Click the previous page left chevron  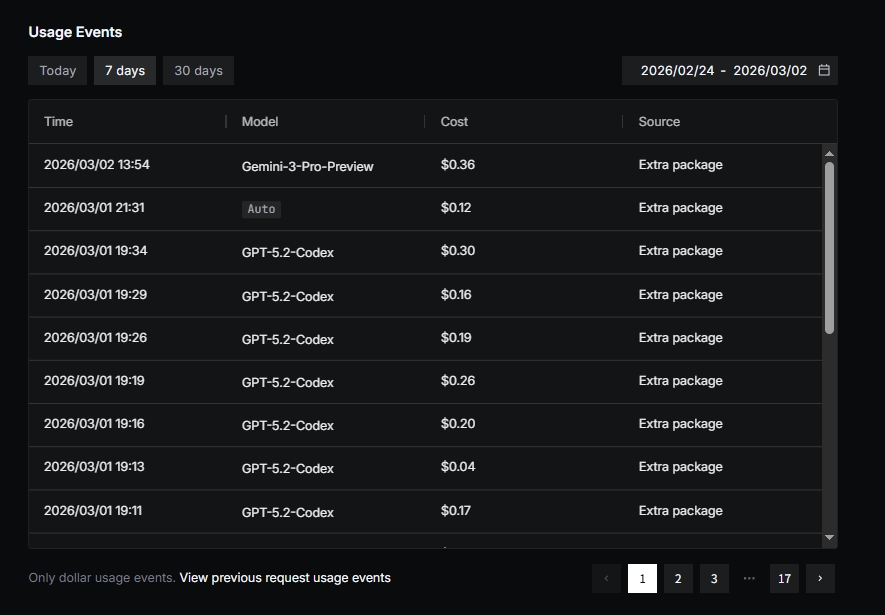coord(606,578)
